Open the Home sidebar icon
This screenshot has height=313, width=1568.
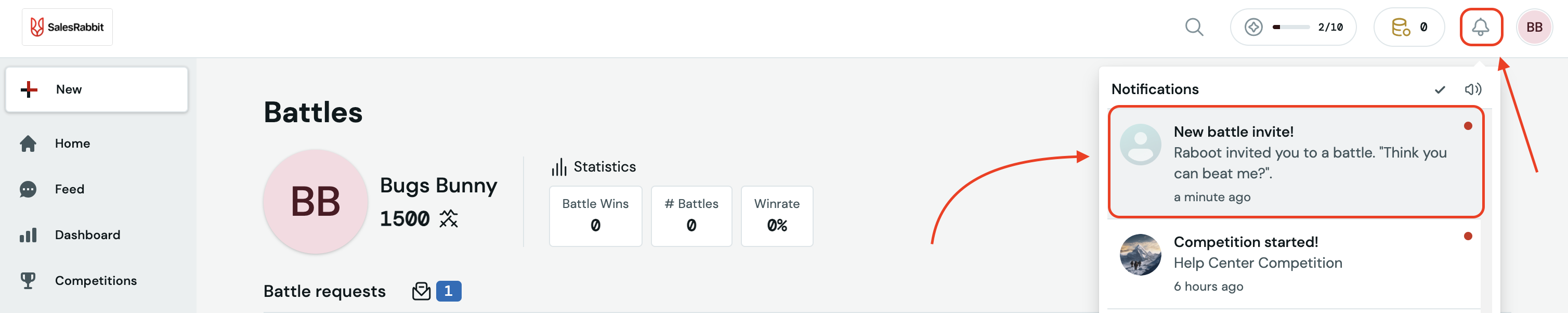click(x=28, y=143)
